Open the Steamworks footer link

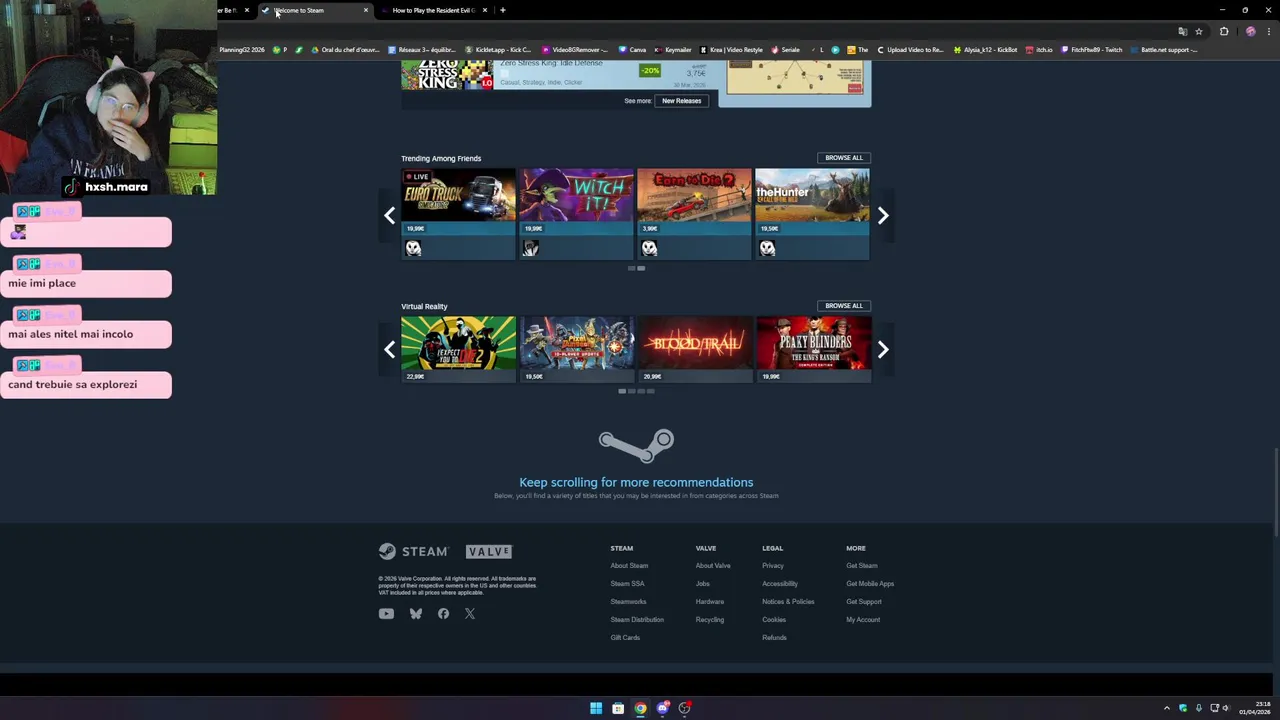coord(628,602)
